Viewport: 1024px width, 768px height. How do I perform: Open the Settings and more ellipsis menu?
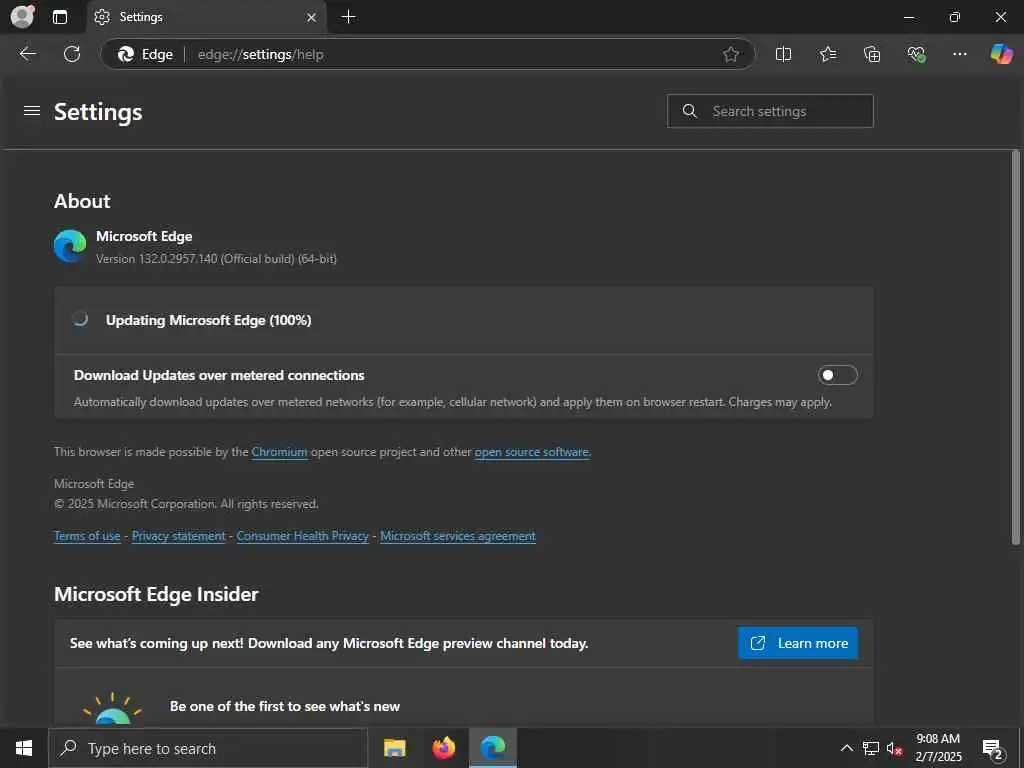point(959,54)
